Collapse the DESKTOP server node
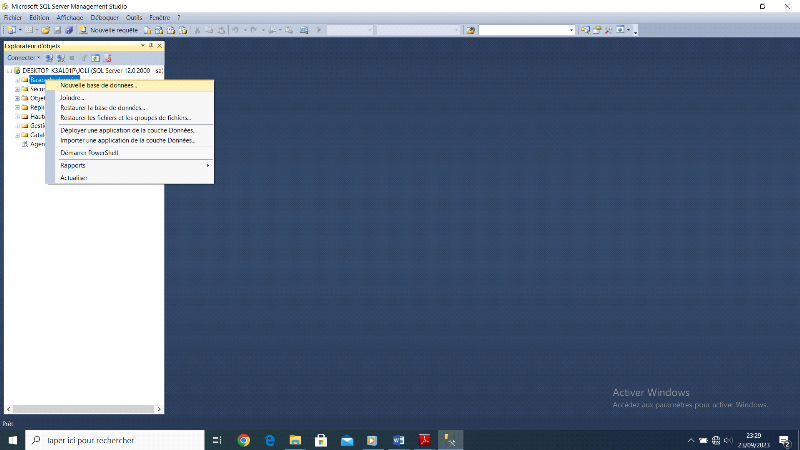The height and width of the screenshot is (450, 800). point(9,71)
